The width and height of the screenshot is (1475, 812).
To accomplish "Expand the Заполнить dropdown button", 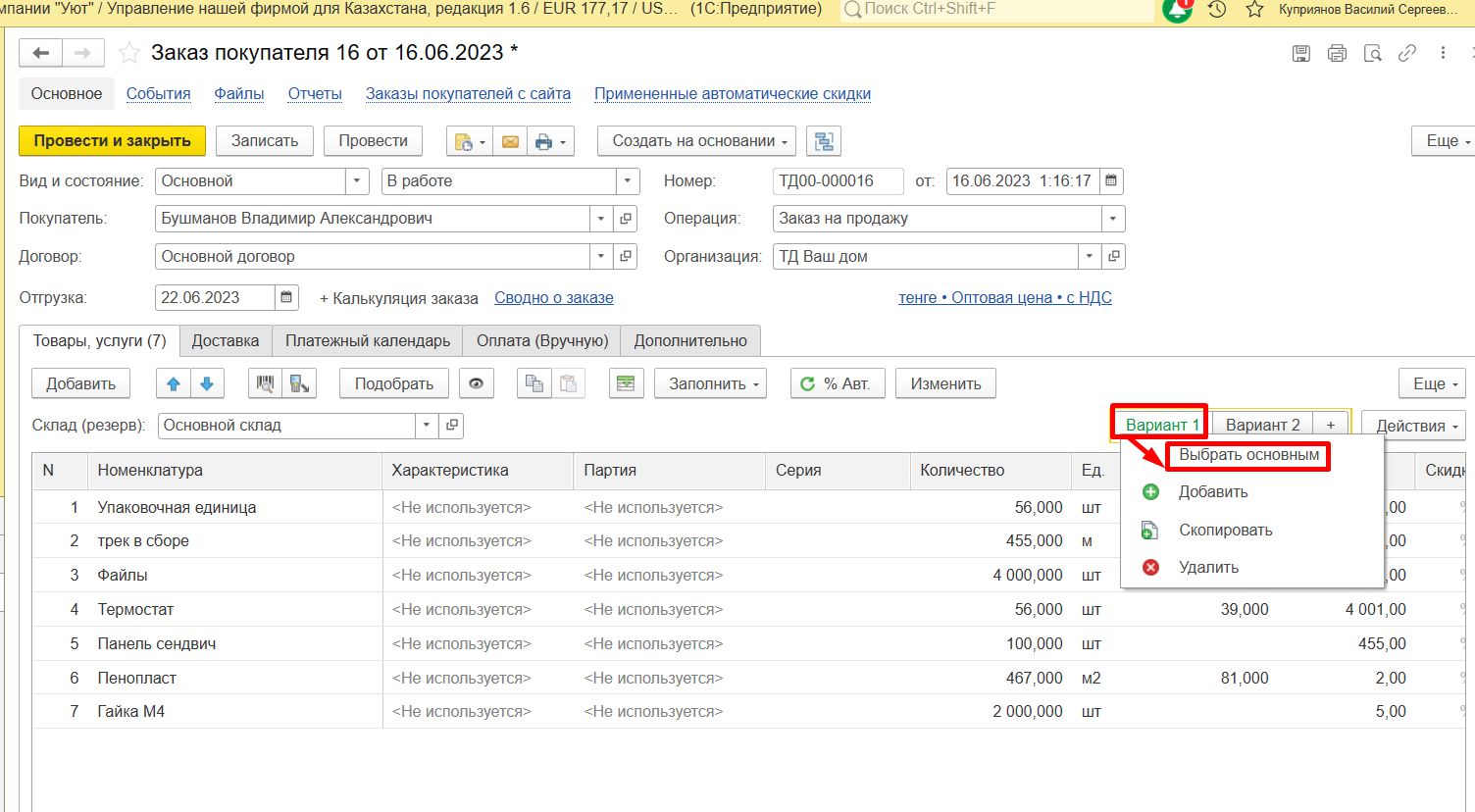I will pos(710,383).
